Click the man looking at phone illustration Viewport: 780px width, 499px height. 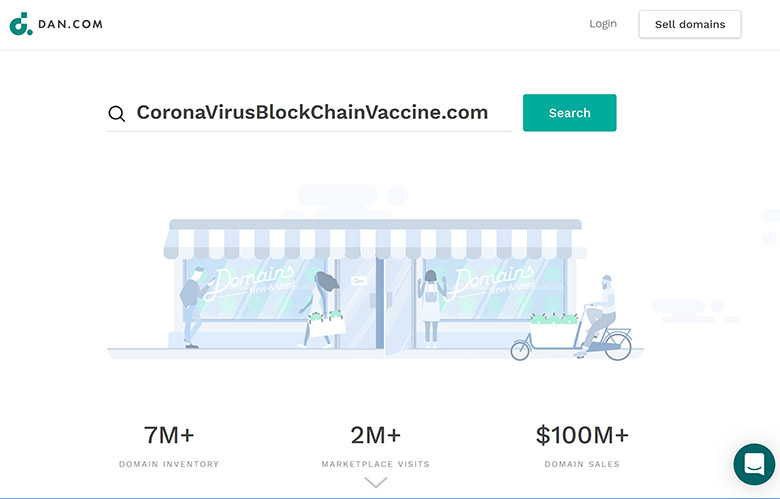pyautogui.click(x=195, y=307)
